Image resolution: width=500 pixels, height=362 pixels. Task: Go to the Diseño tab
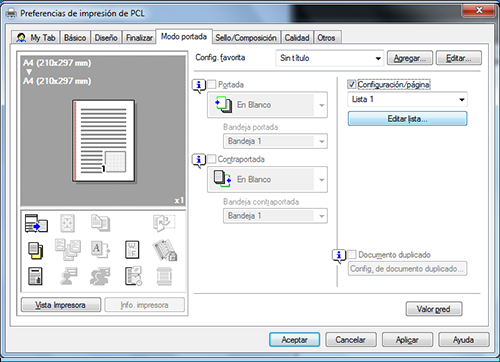106,38
